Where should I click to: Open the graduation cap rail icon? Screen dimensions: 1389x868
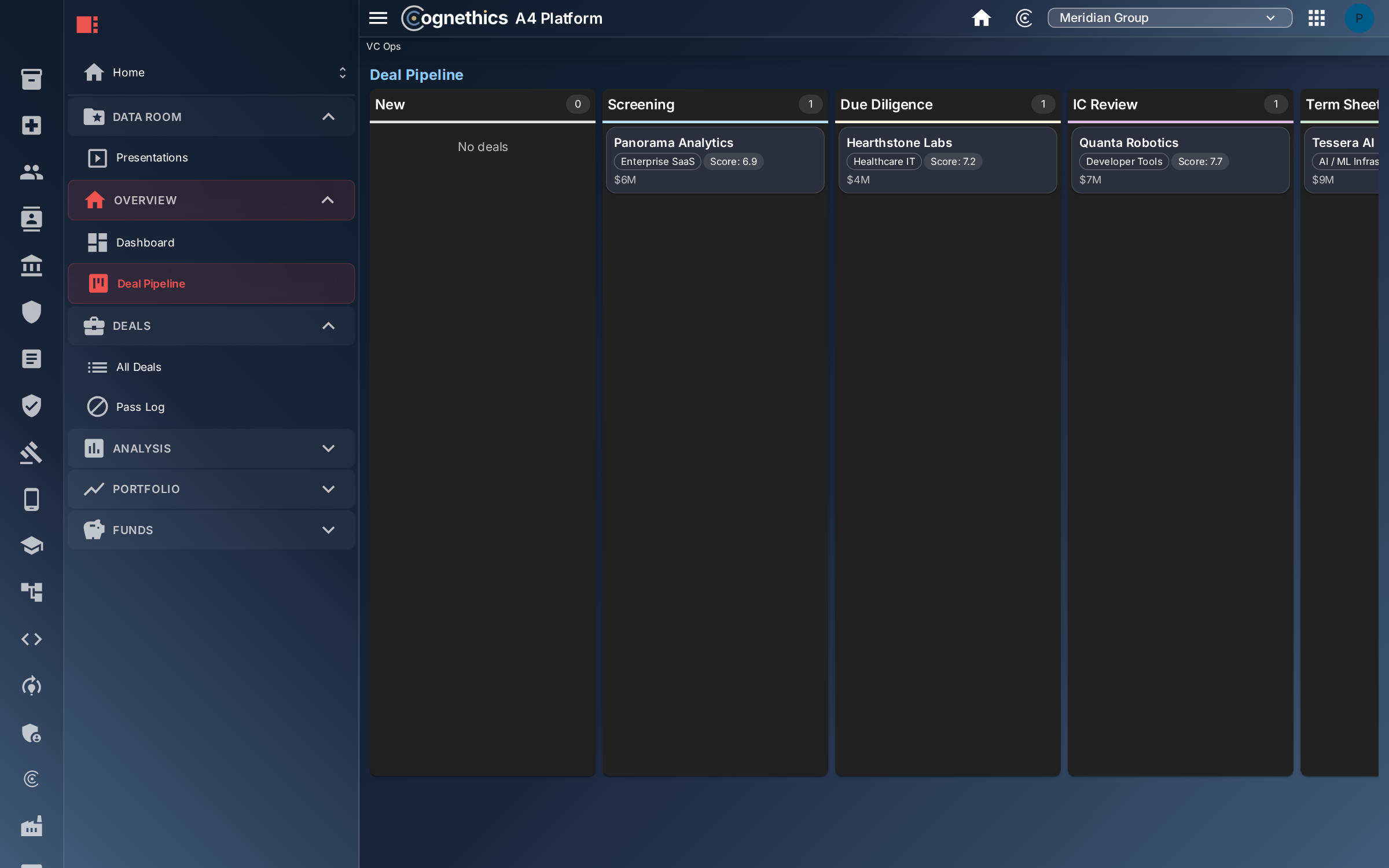(x=31, y=546)
